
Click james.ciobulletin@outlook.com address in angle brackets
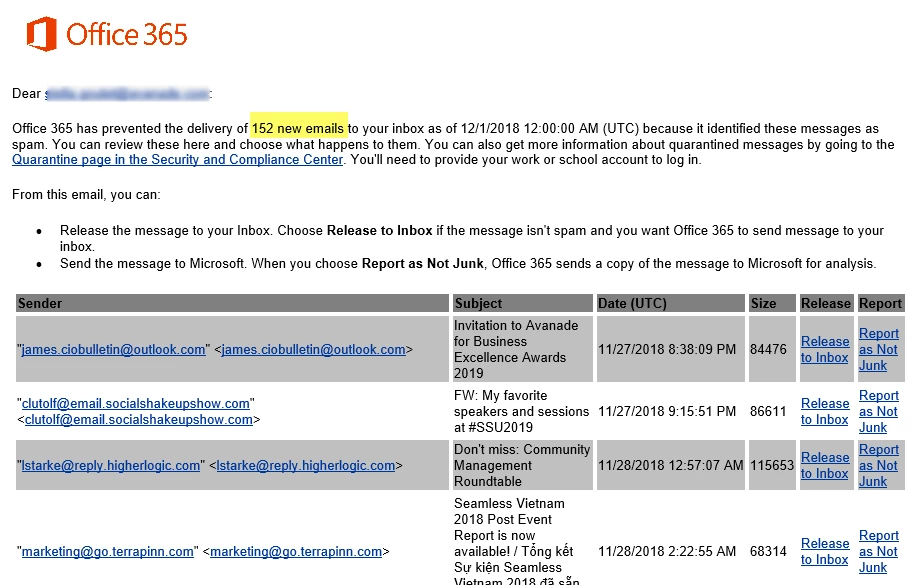(x=313, y=349)
